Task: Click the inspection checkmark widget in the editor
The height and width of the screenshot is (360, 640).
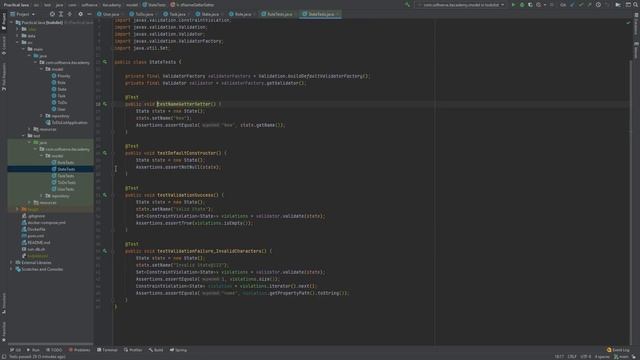Action: click(x=628, y=23)
